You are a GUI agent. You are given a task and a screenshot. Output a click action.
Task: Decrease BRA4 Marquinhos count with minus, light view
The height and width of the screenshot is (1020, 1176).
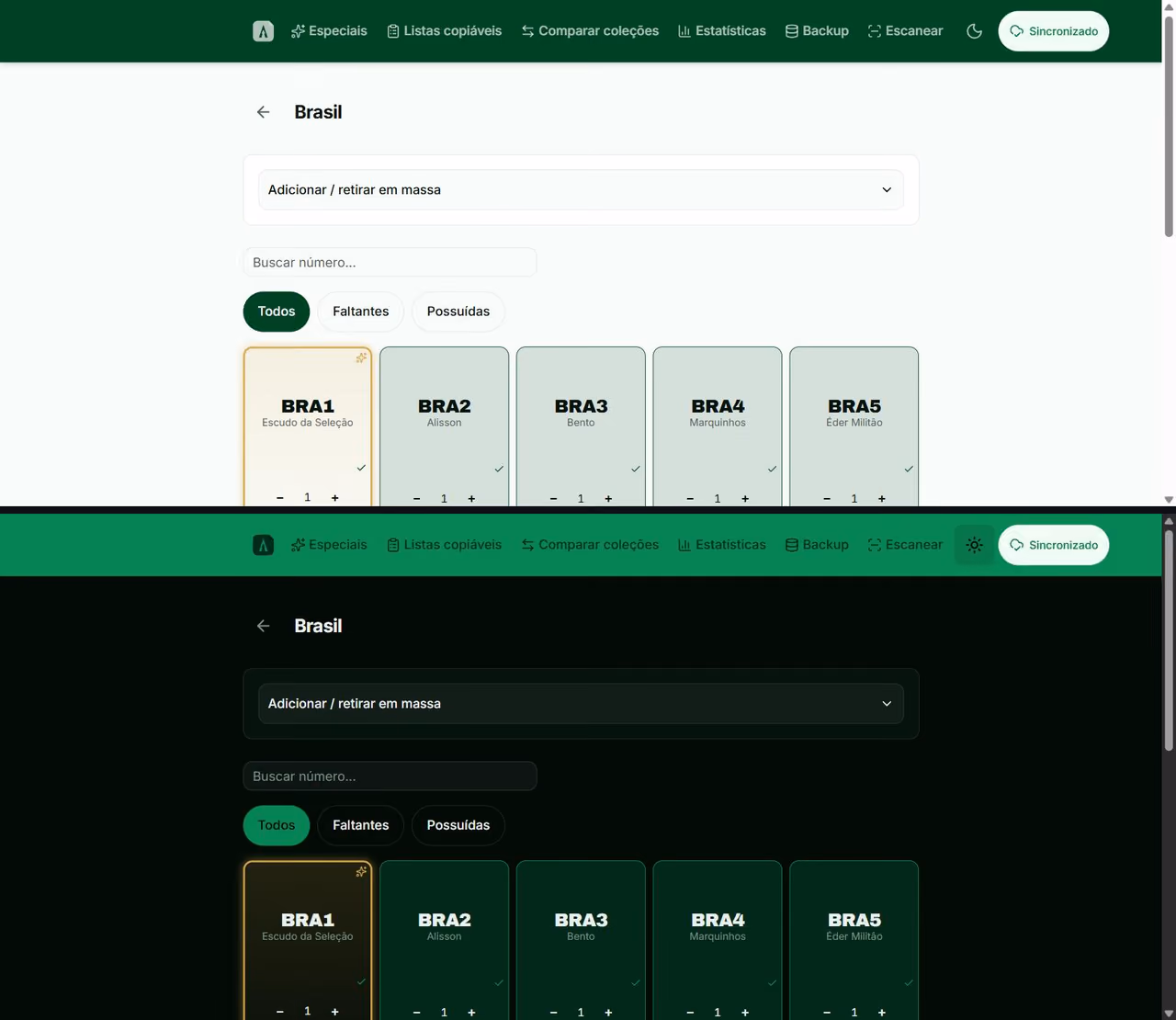point(690,499)
